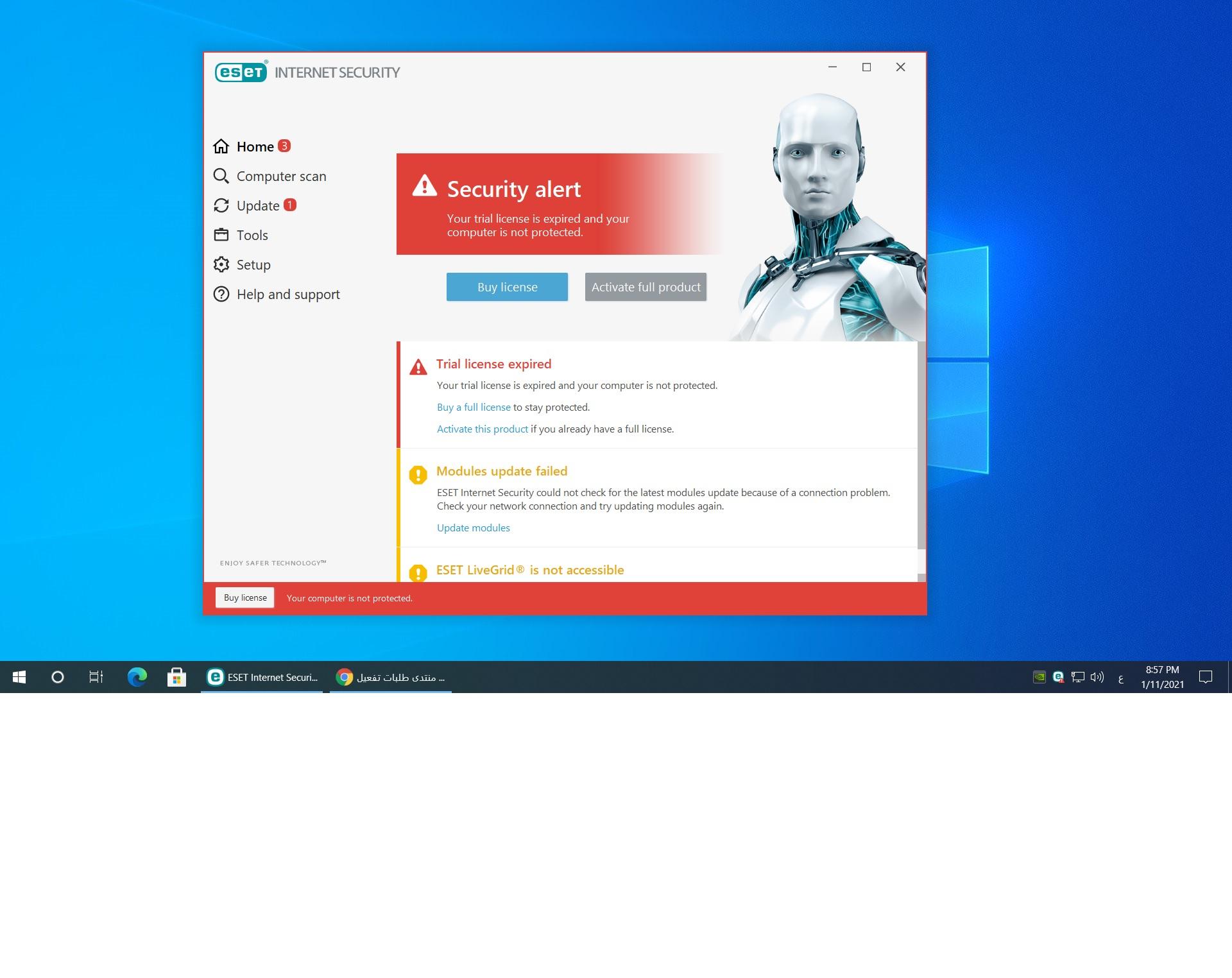Click the Tools briefcase icon

click(221, 235)
